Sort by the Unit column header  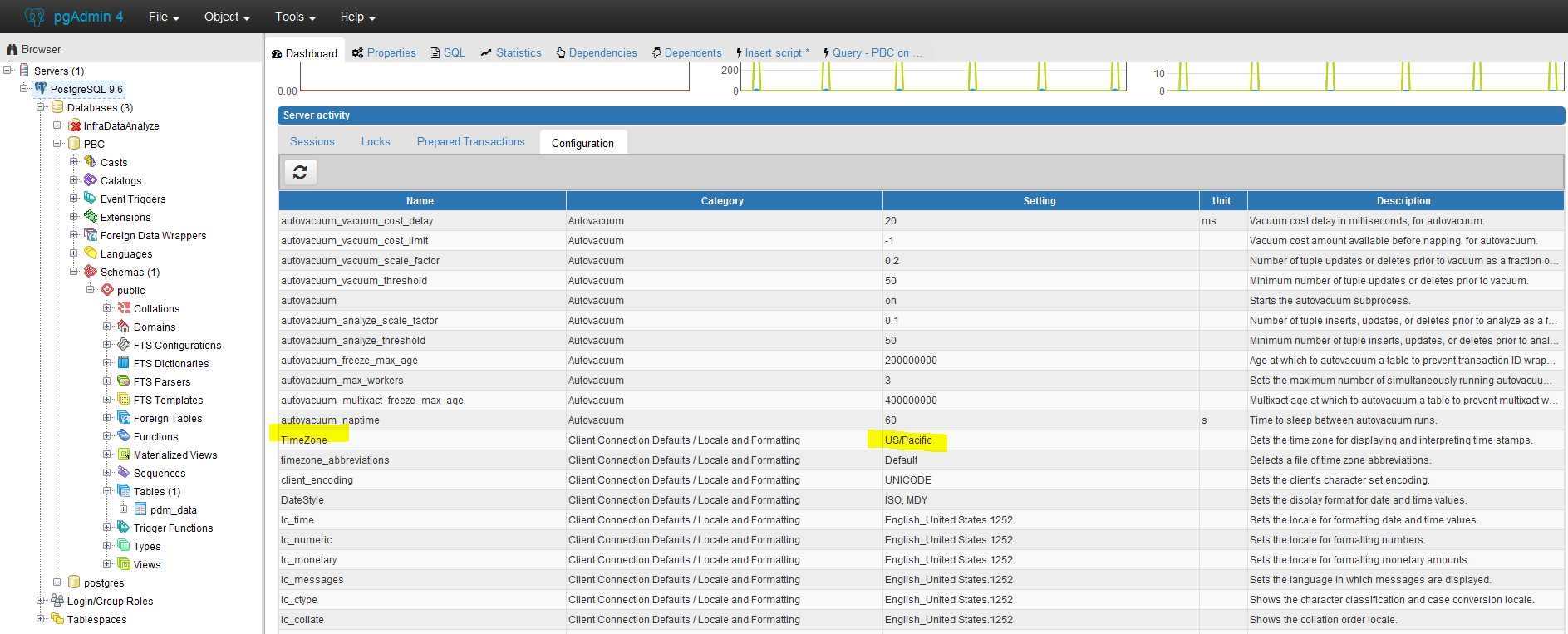click(1221, 200)
